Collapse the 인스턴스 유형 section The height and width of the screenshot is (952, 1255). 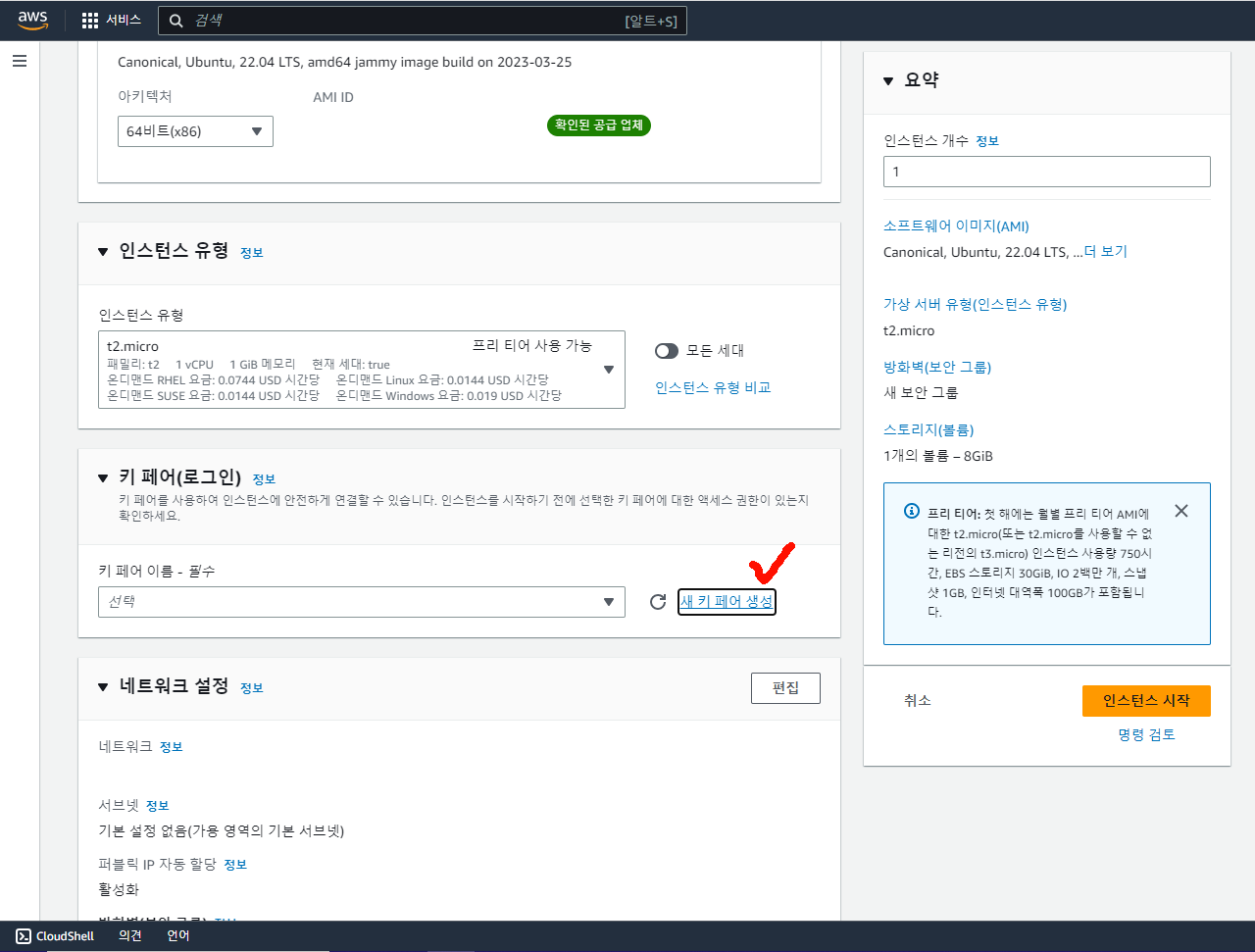[103, 252]
